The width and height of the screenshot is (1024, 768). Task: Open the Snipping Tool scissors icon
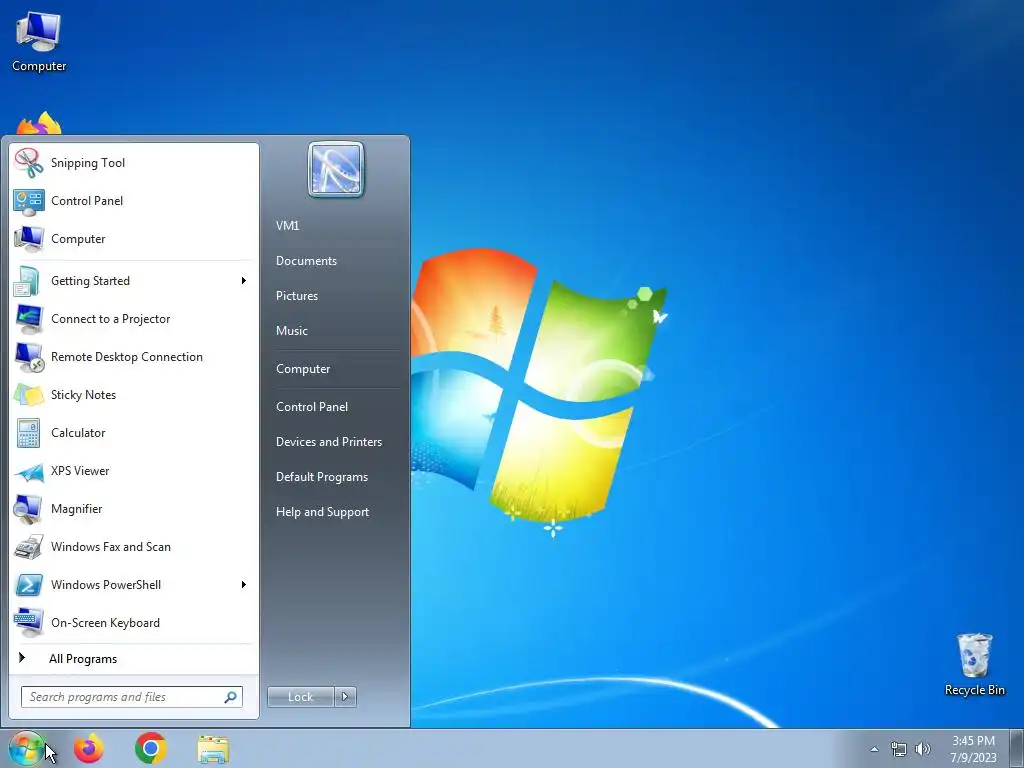pyautogui.click(x=29, y=163)
